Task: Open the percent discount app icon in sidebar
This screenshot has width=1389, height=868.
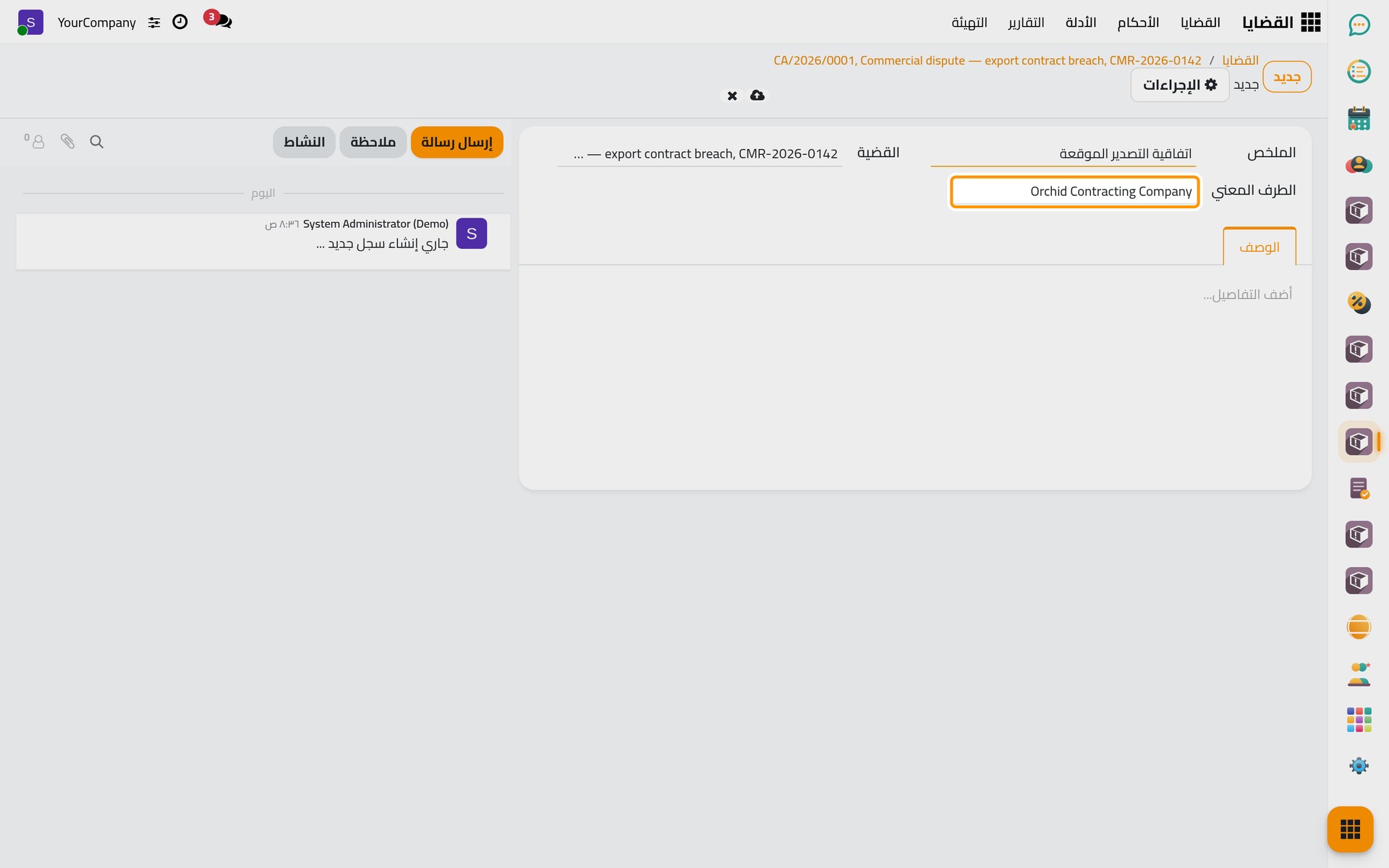Action: click(x=1359, y=303)
